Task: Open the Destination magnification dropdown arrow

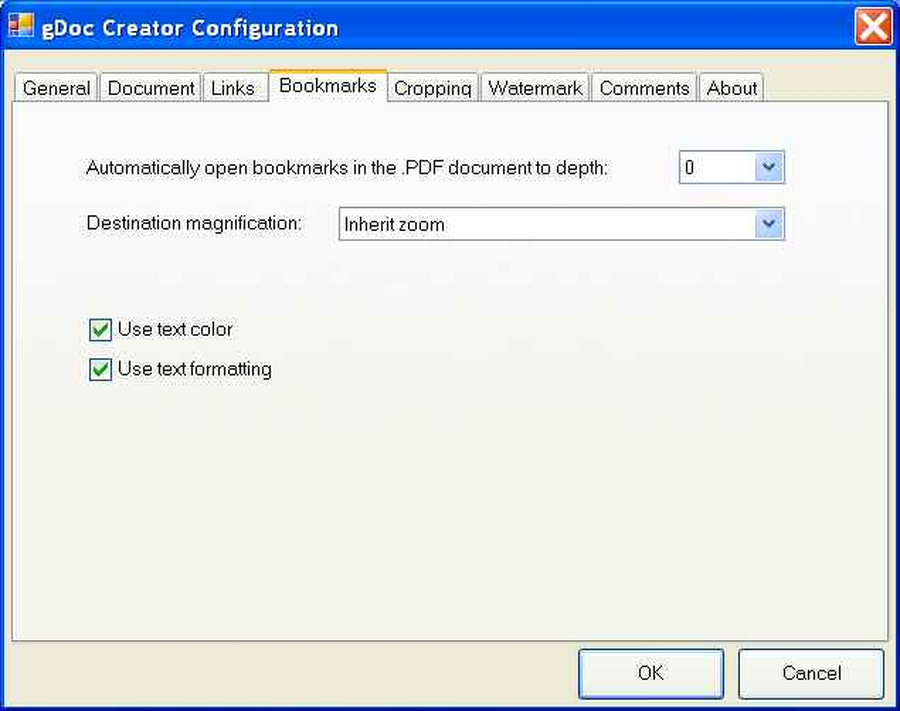Action: [x=769, y=224]
